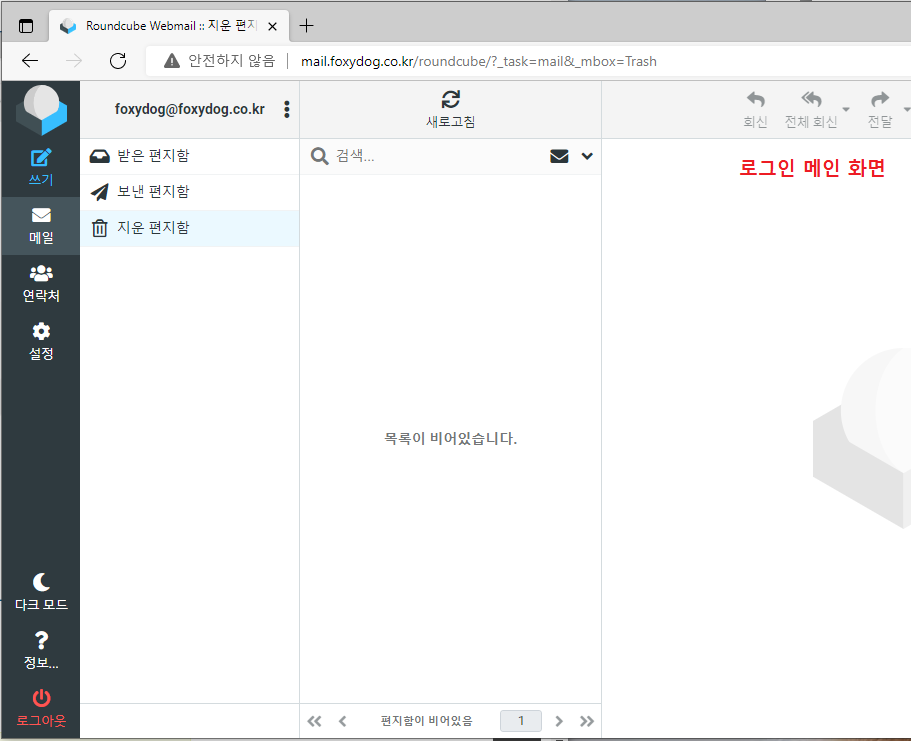
Task: Click the search magnifier icon
Action: [x=320, y=156]
